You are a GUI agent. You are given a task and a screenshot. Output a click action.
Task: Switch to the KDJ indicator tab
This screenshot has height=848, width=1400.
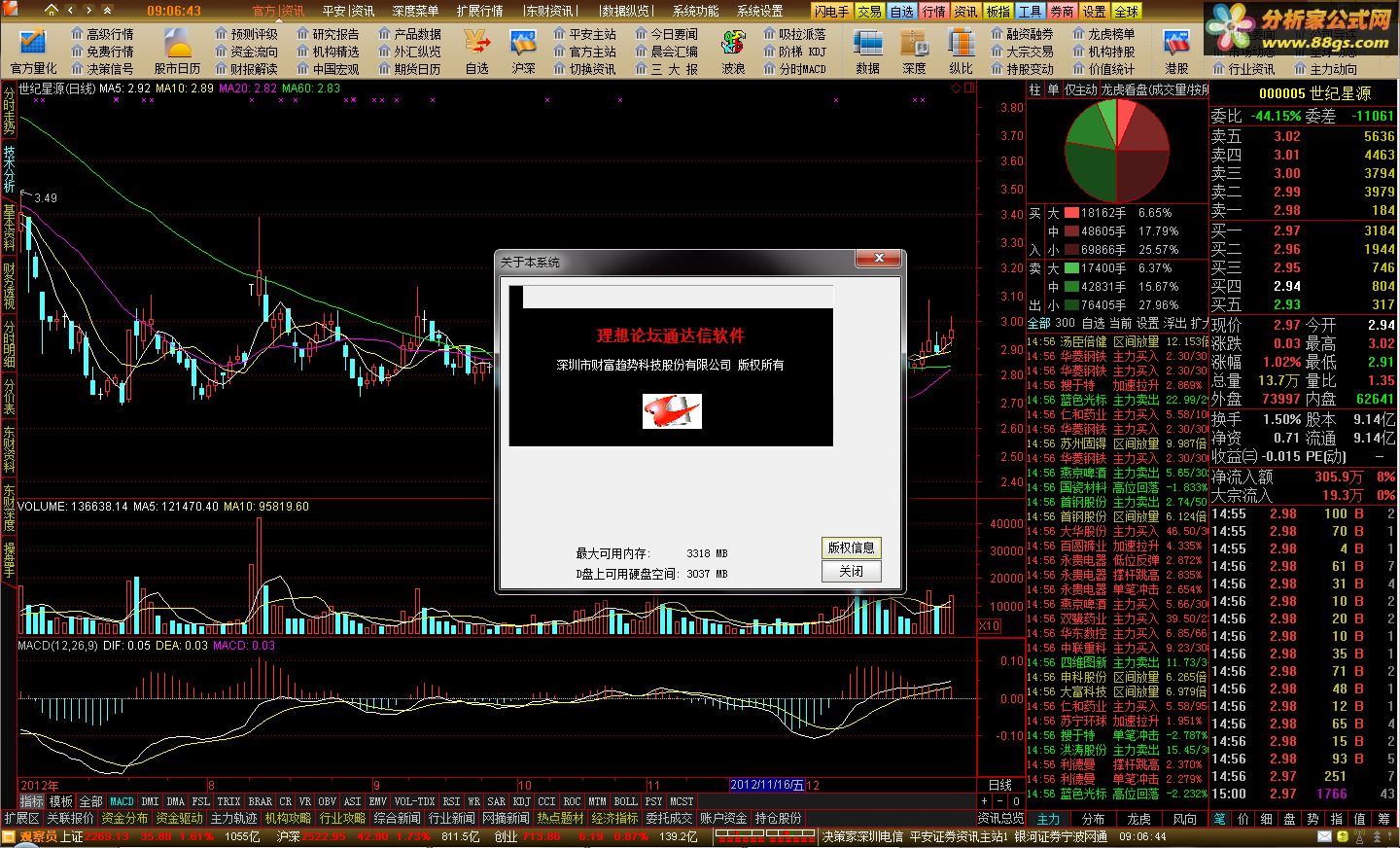click(522, 801)
